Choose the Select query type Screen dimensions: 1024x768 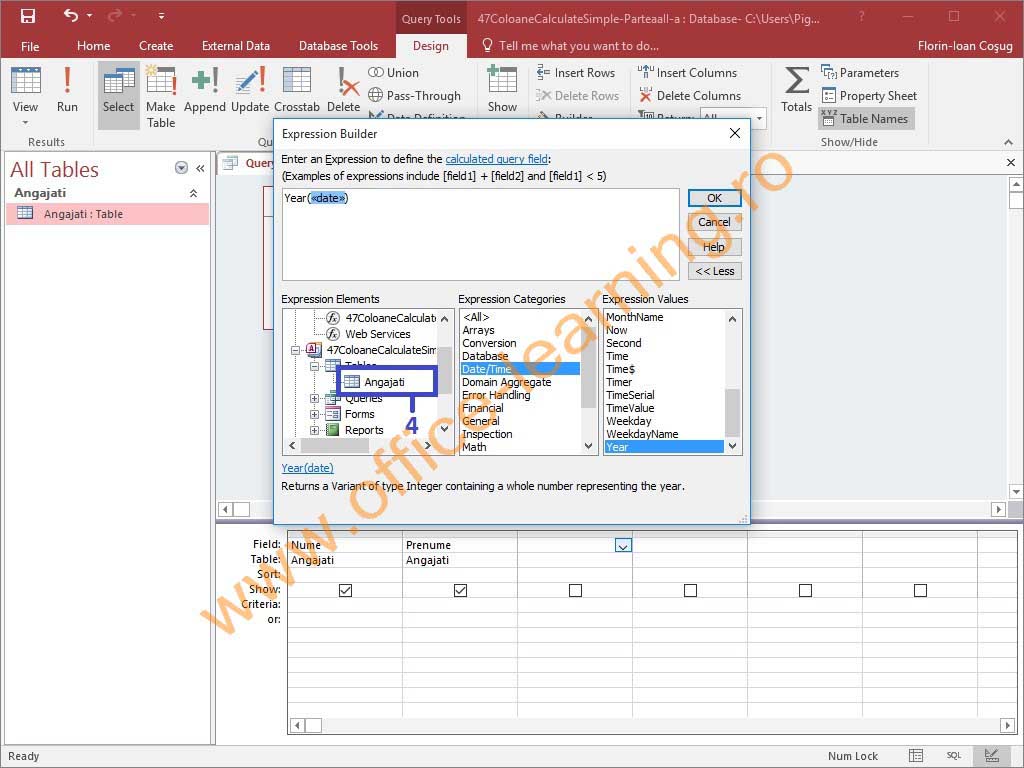click(x=118, y=95)
